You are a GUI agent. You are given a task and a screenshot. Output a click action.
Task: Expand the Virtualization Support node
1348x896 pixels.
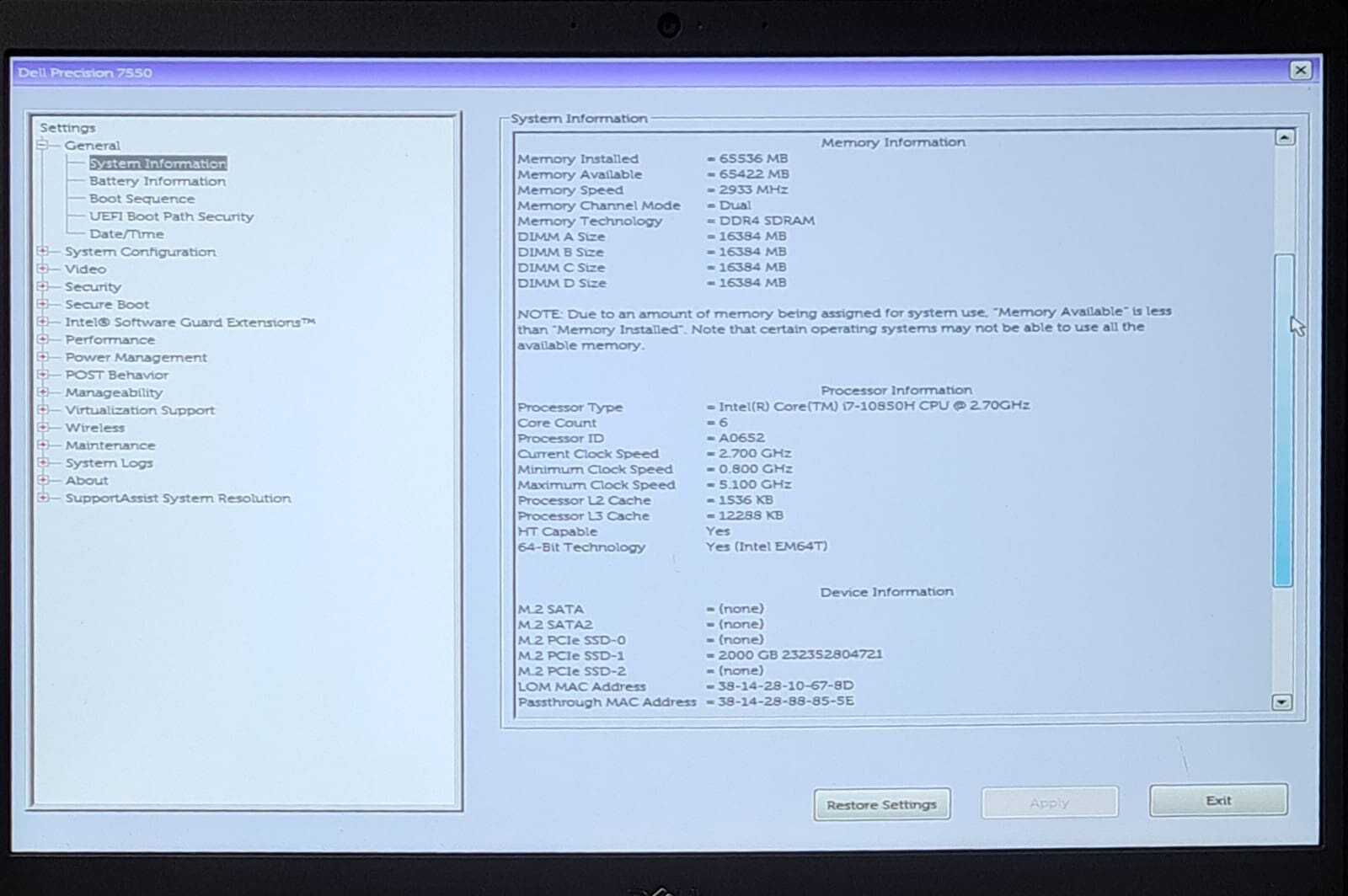(42, 410)
